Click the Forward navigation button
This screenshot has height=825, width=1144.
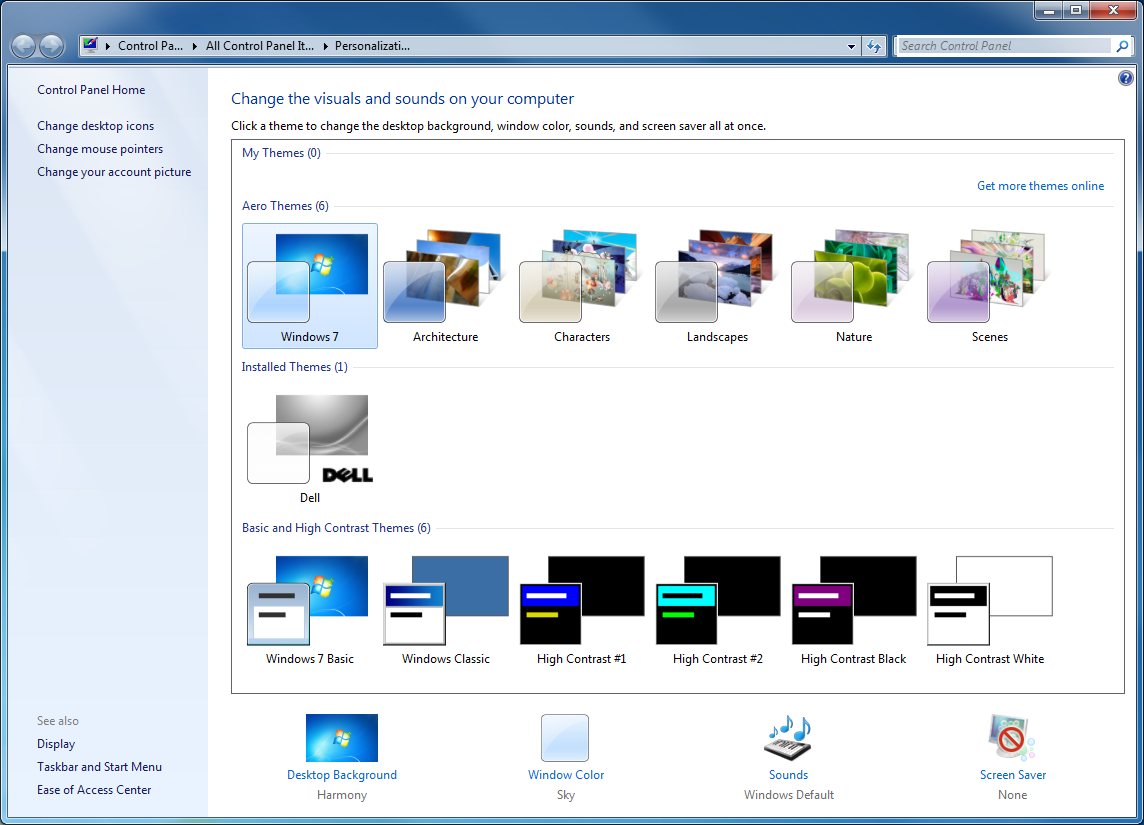[51, 46]
